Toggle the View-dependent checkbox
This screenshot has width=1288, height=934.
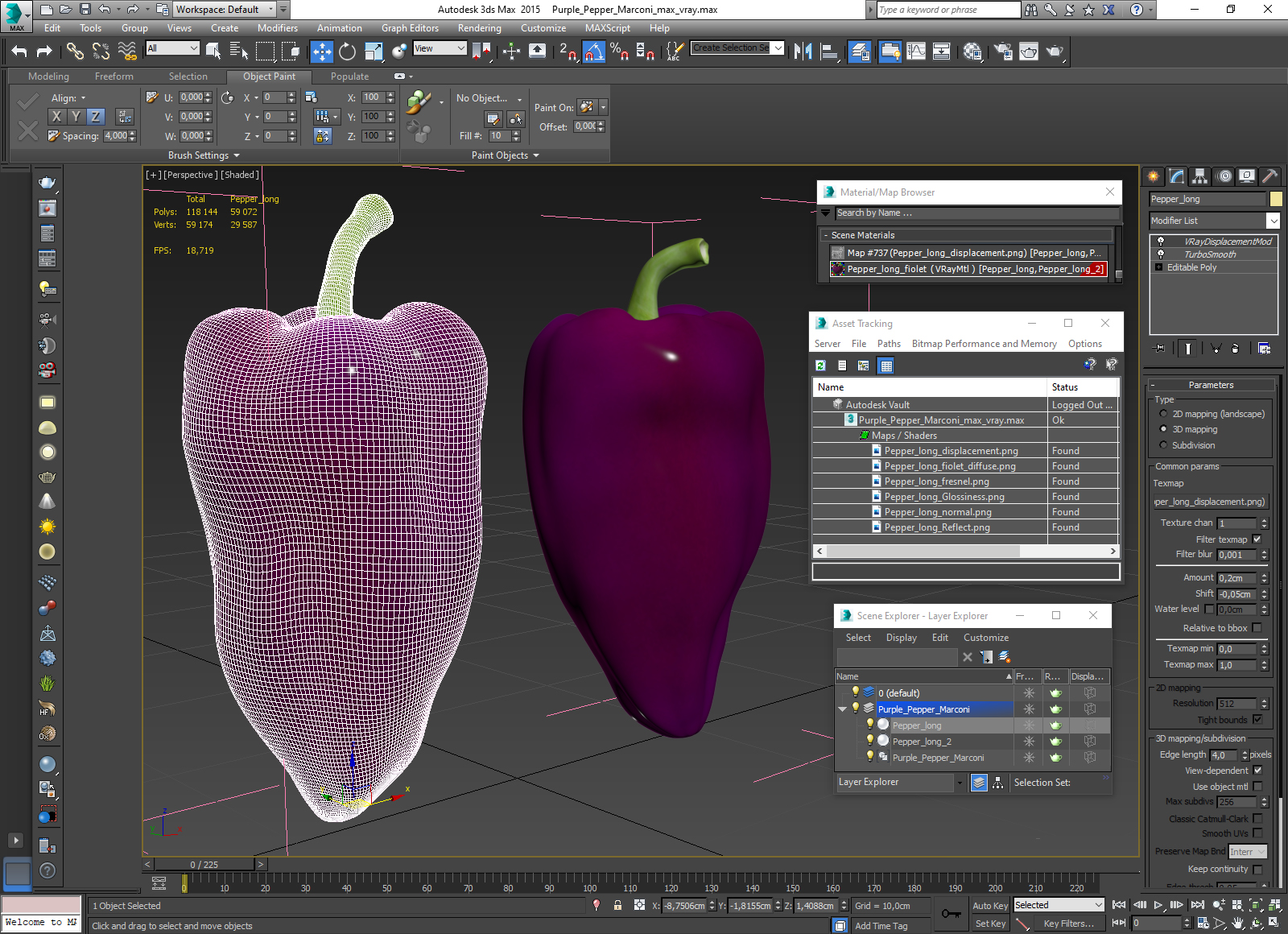point(1257,771)
